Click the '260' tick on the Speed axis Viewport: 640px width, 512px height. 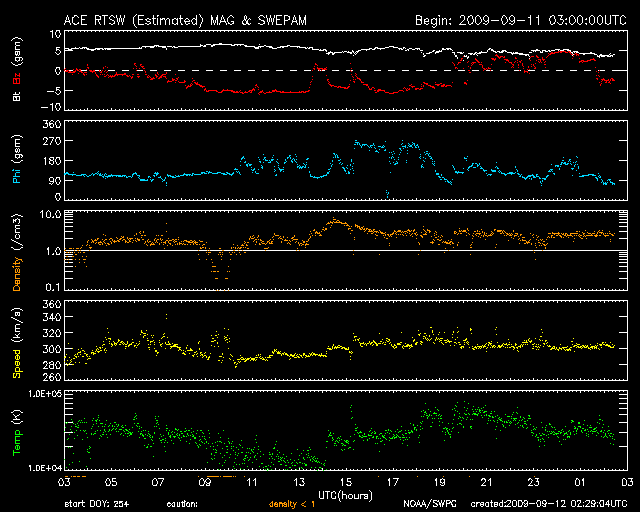52,377
